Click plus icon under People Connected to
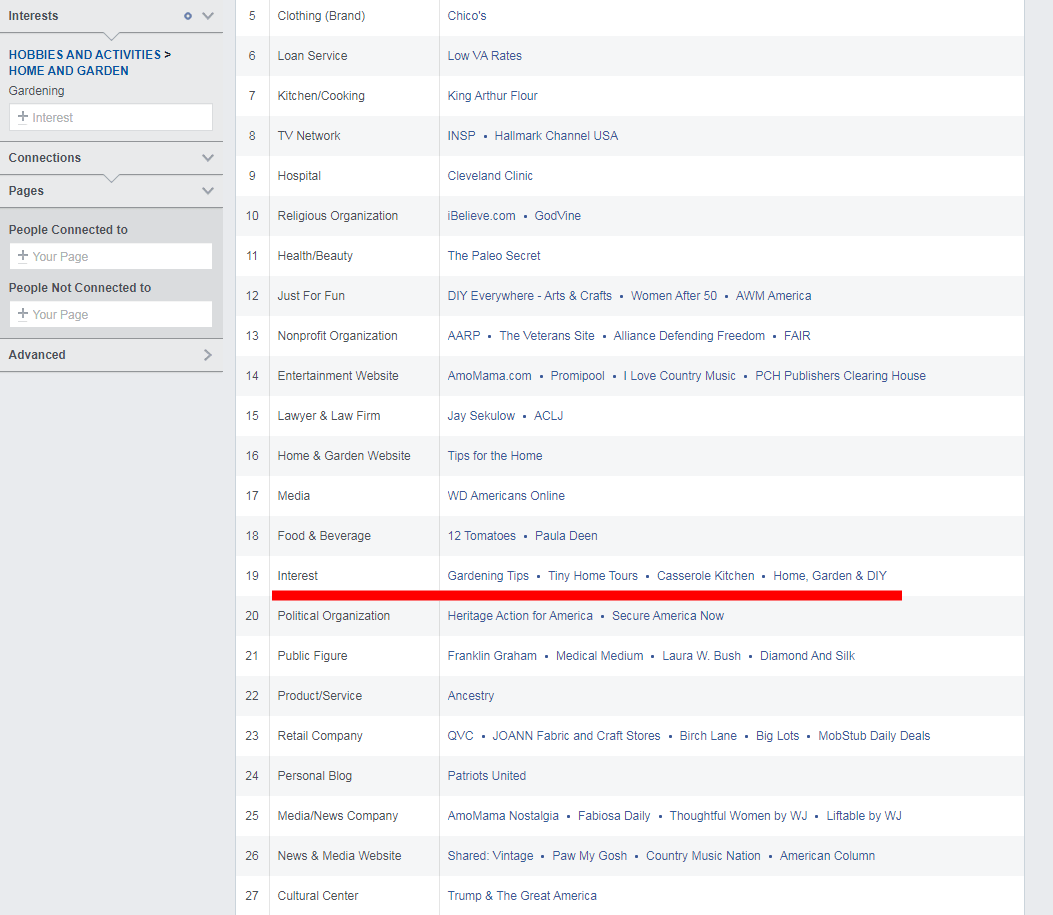This screenshot has height=915, width=1053. (23, 256)
